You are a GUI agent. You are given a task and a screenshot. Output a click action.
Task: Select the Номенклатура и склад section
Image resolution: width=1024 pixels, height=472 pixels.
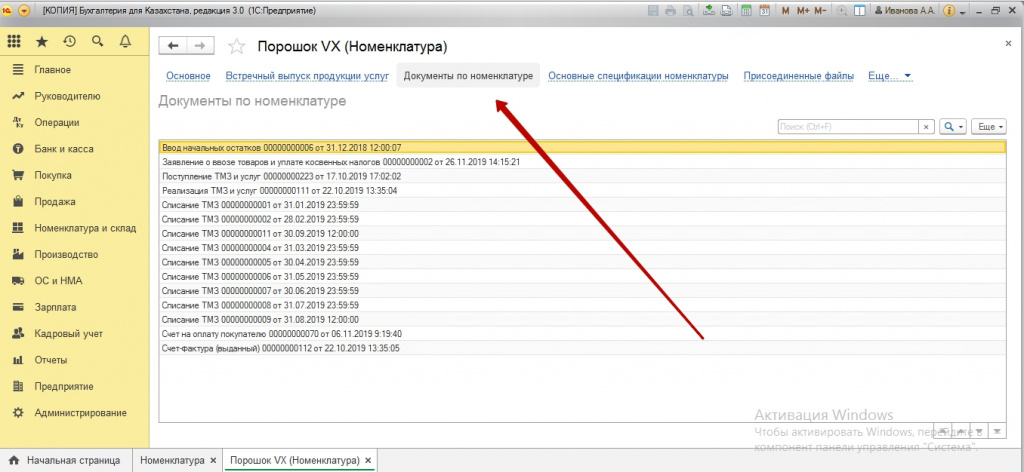pyautogui.click(x=85, y=228)
